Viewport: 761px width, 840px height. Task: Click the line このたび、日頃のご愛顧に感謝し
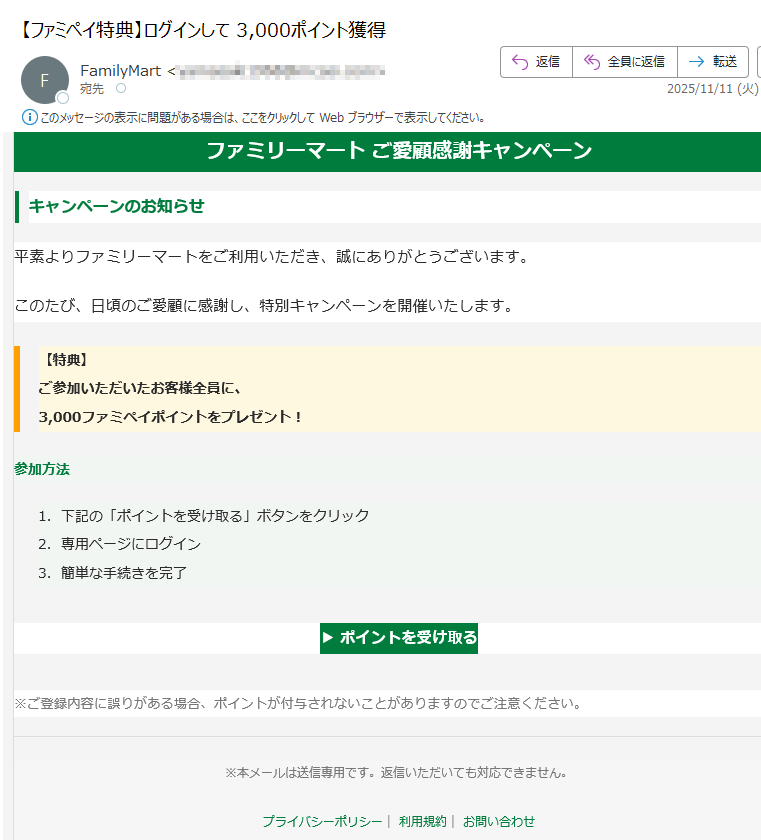tap(264, 306)
